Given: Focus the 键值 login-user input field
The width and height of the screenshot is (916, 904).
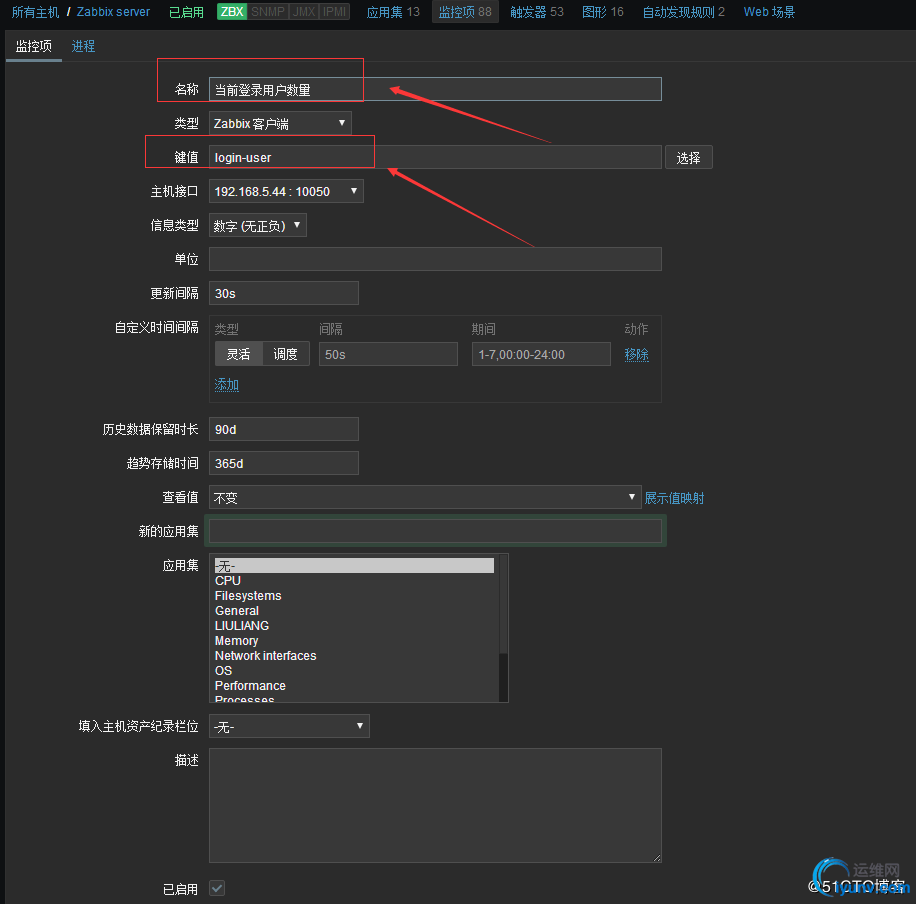Looking at the screenshot, I should coord(435,157).
